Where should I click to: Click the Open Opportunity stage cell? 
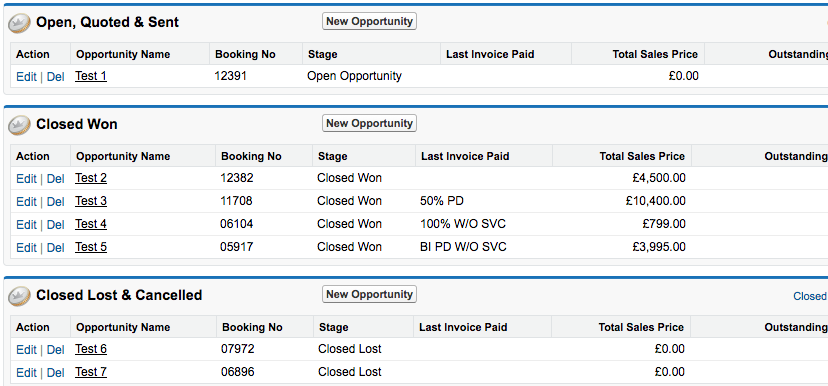tap(354, 76)
